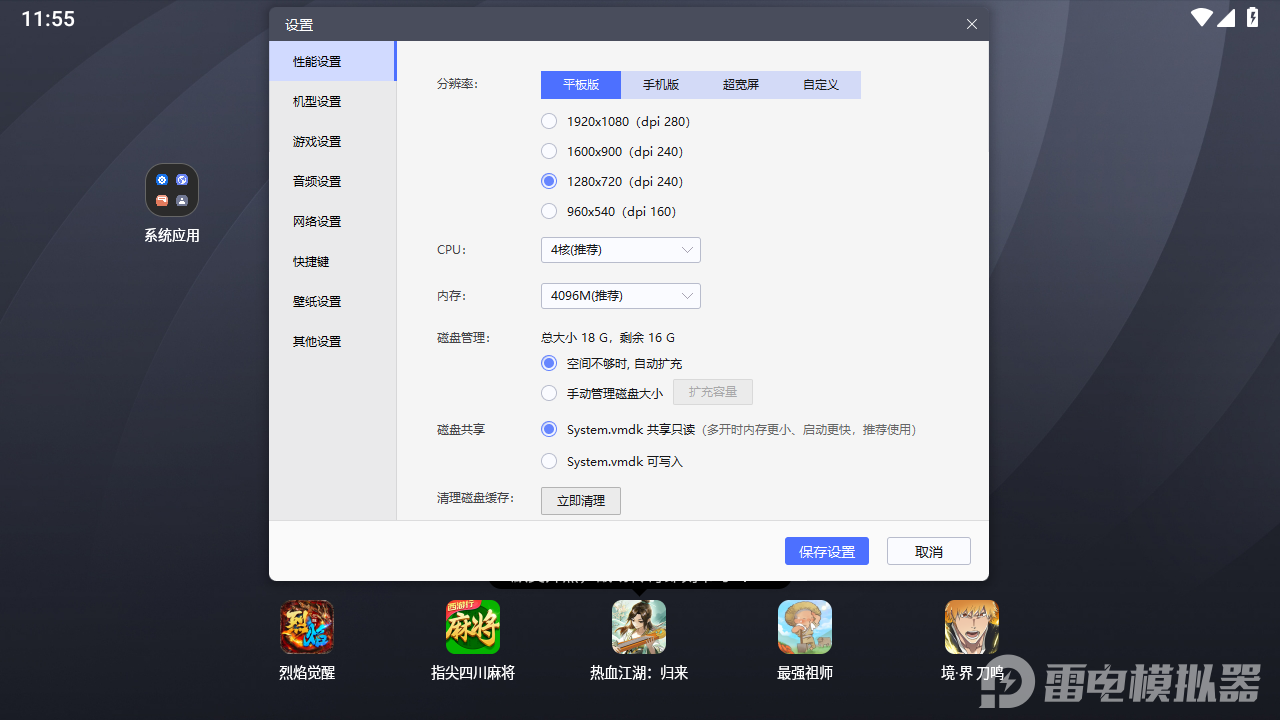
Task: Launch the 烈焰觉醒 game icon
Action: pyautogui.click(x=307, y=627)
